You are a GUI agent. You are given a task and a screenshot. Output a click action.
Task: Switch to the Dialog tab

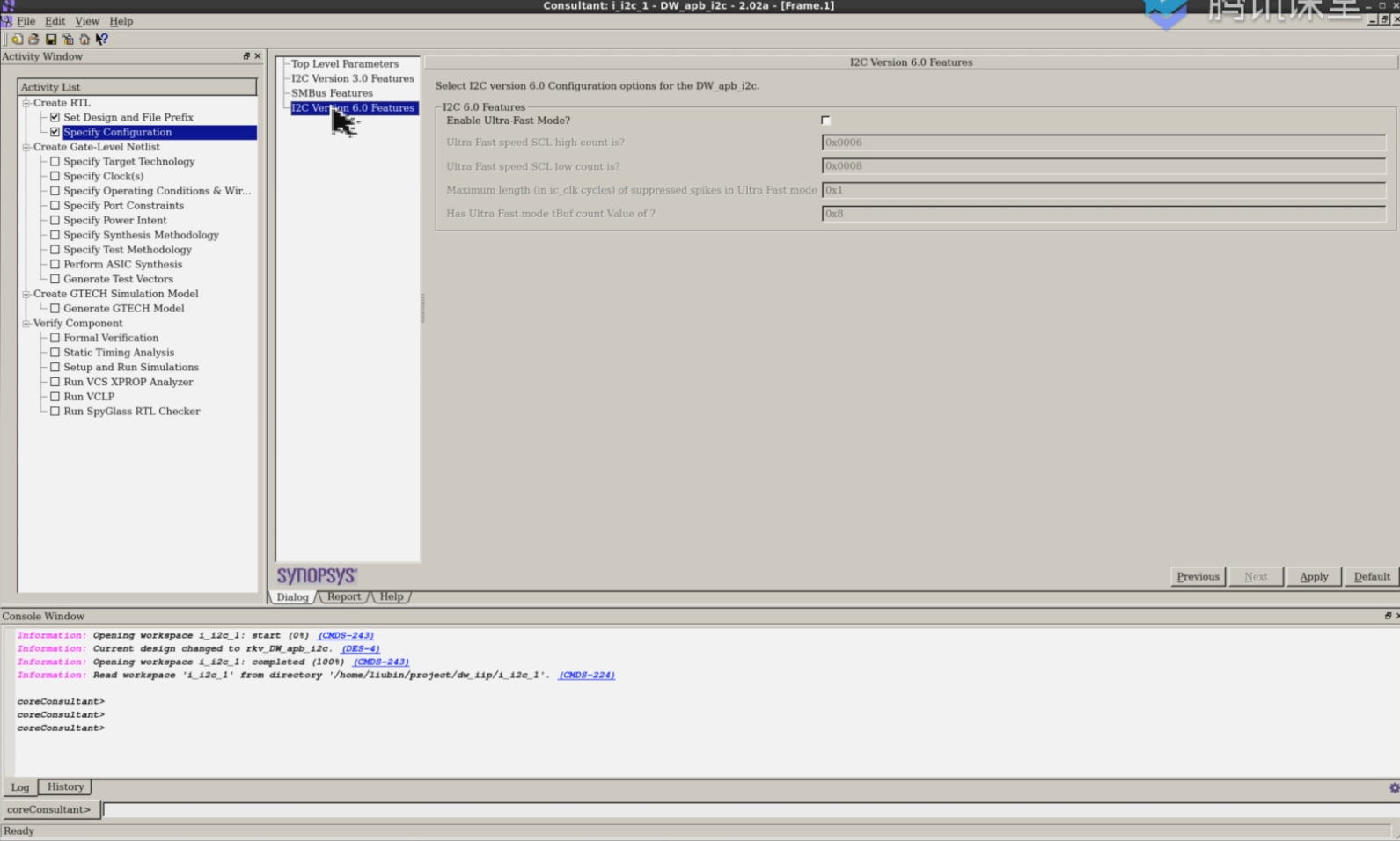pyautogui.click(x=292, y=596)
